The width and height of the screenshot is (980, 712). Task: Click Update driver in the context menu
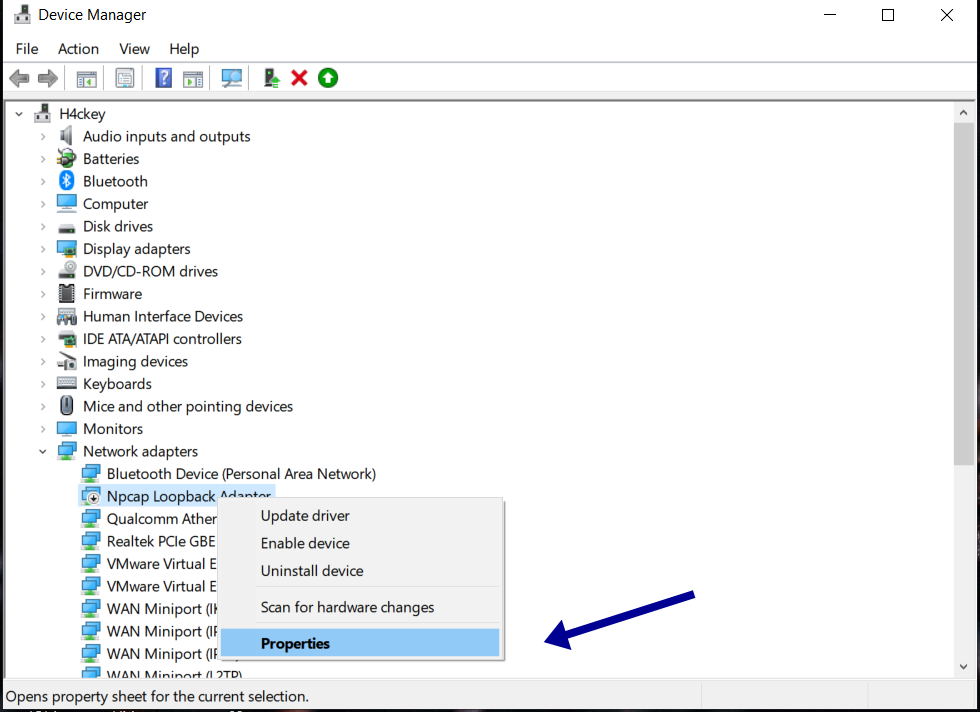303,515
